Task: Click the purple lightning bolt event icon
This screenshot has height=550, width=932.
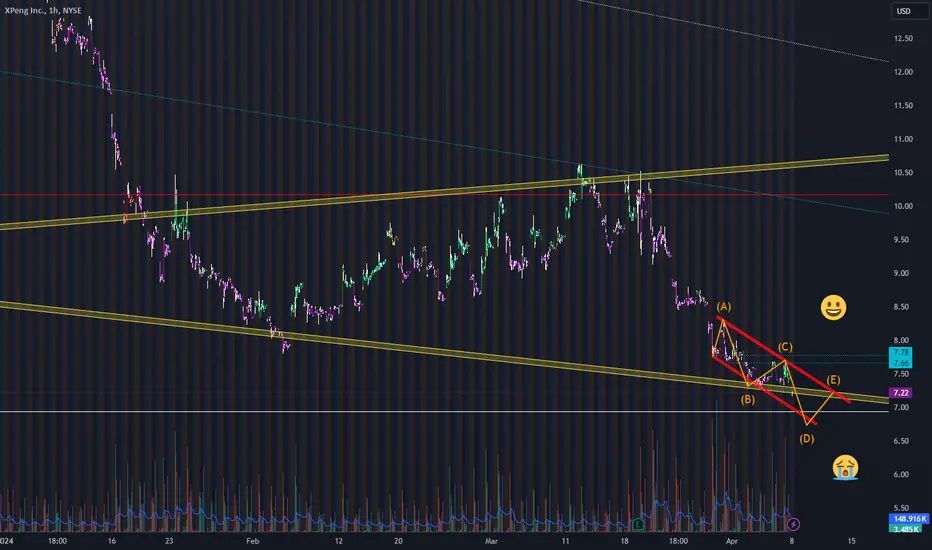Action: click(x=793, y=524)
